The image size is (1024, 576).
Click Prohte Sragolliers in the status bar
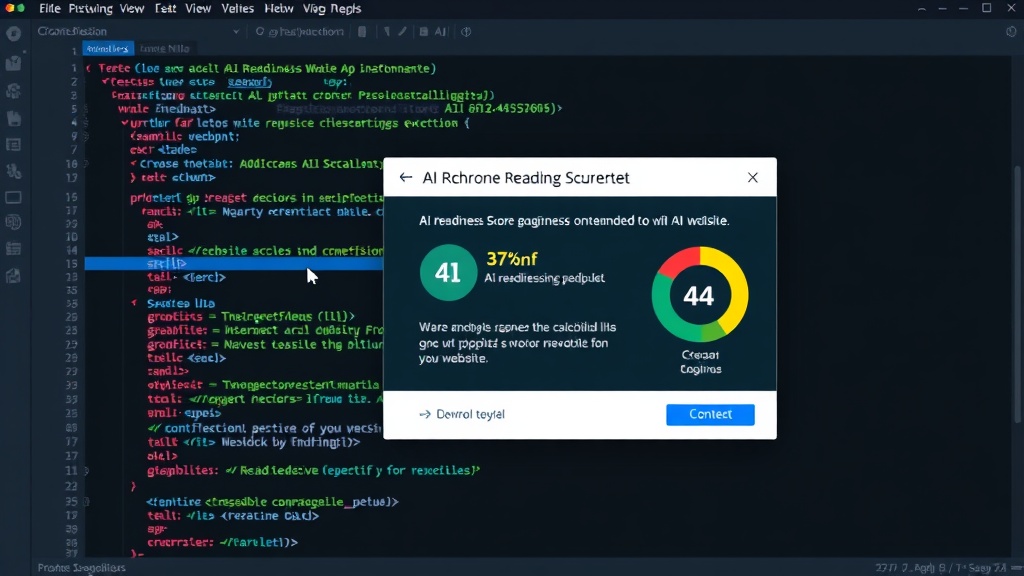(x=82, y=568)
